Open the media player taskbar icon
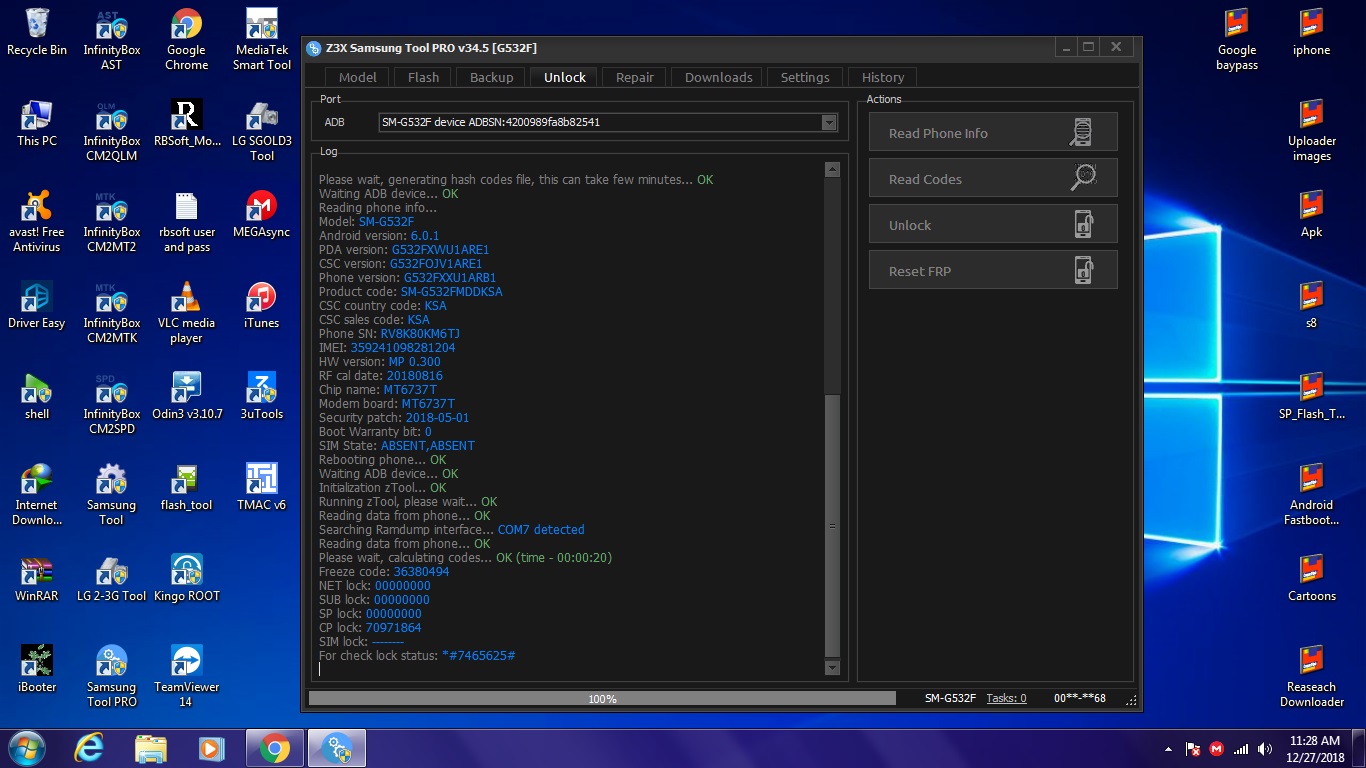The width and height of the screenshot is (1366, 768). pos(211,748)
